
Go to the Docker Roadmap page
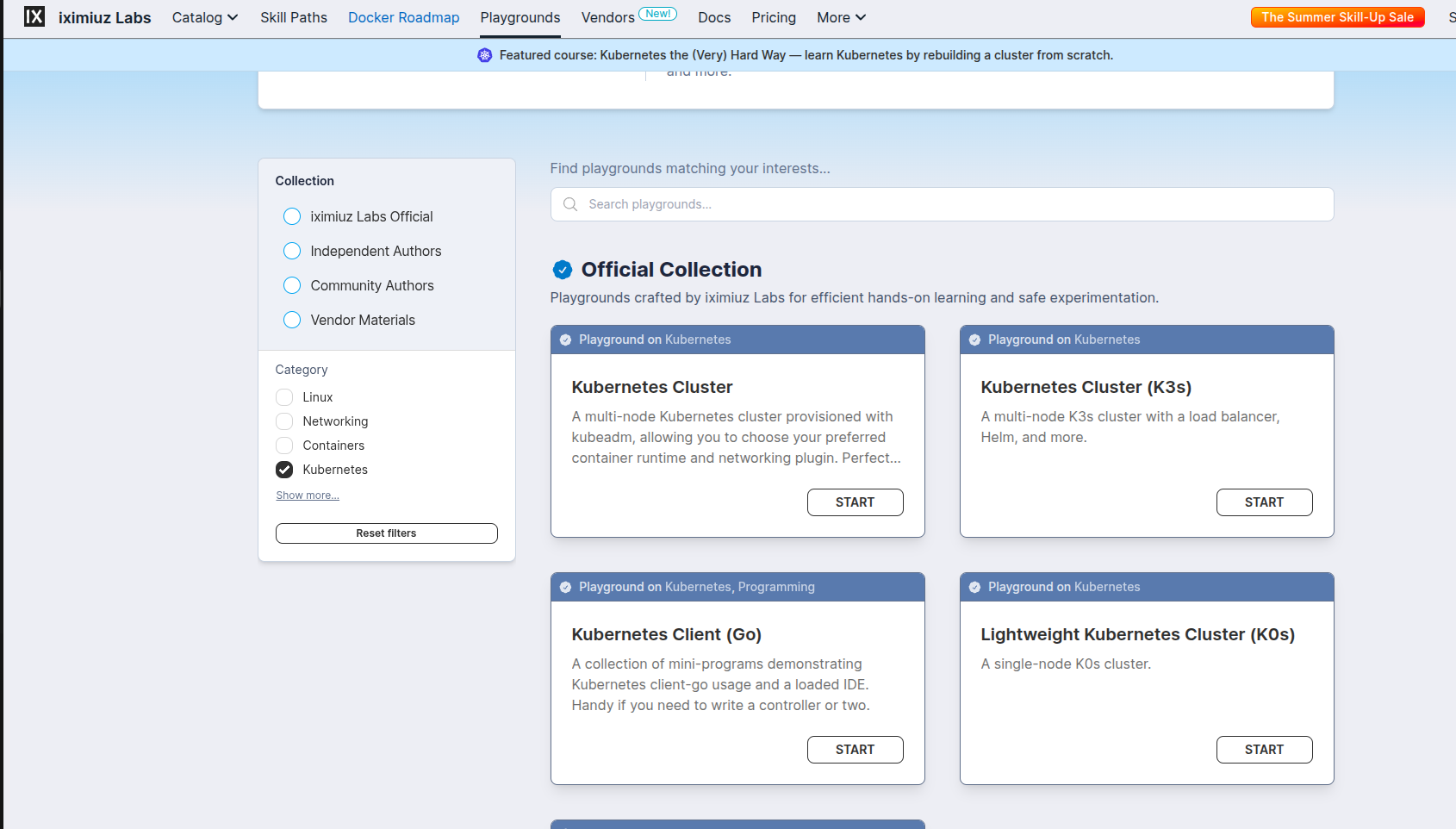tap(404, 17)
